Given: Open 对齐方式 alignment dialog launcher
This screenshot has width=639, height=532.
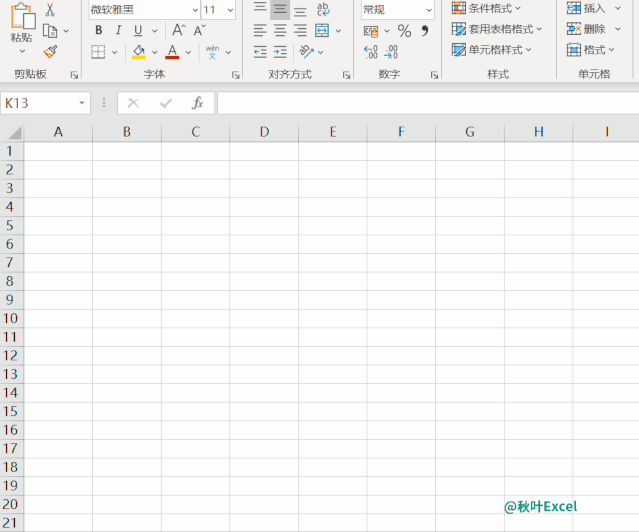Looking at the screenshot, I should (x=346, y=75).
